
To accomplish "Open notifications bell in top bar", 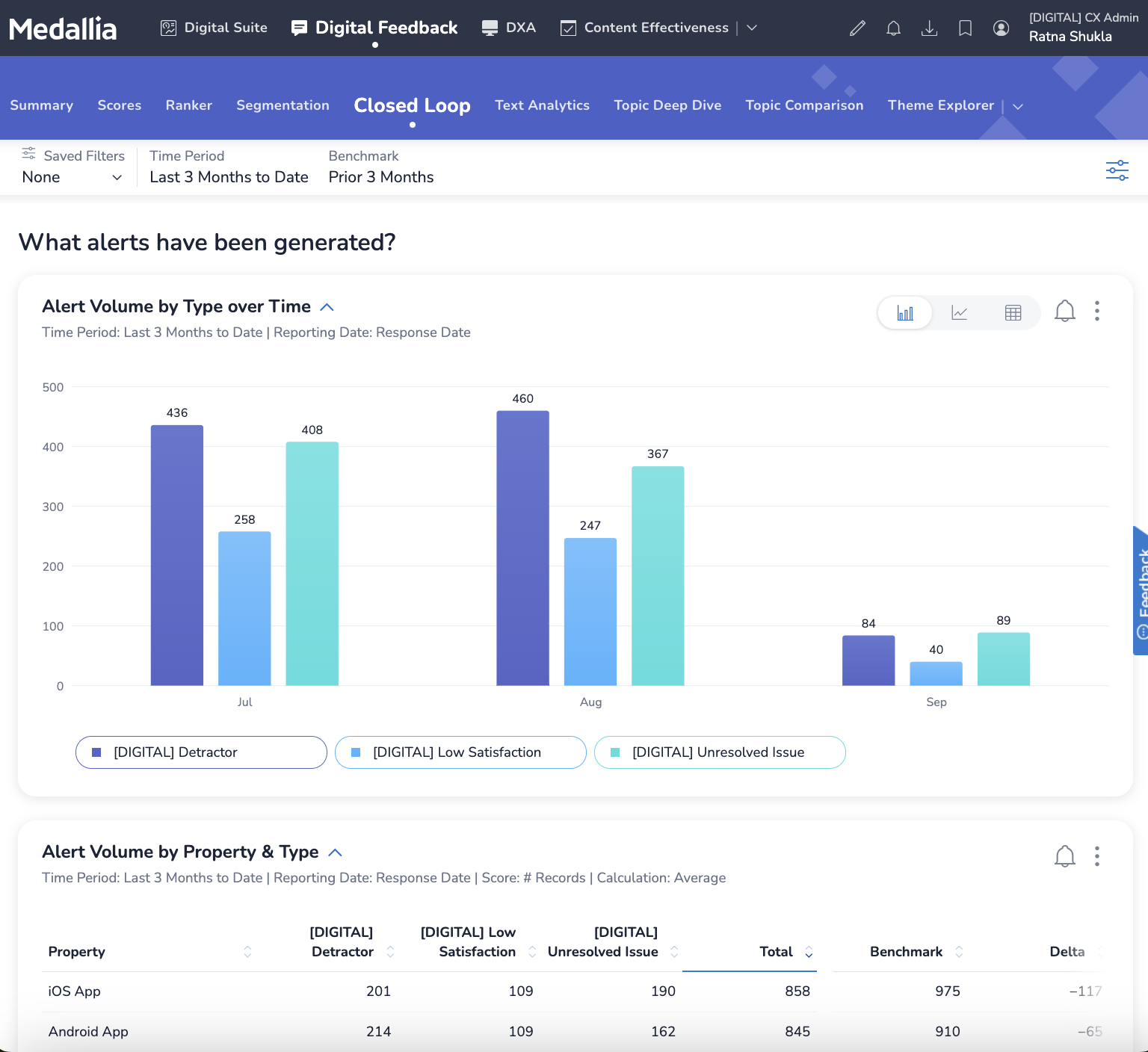I will 893,28.
